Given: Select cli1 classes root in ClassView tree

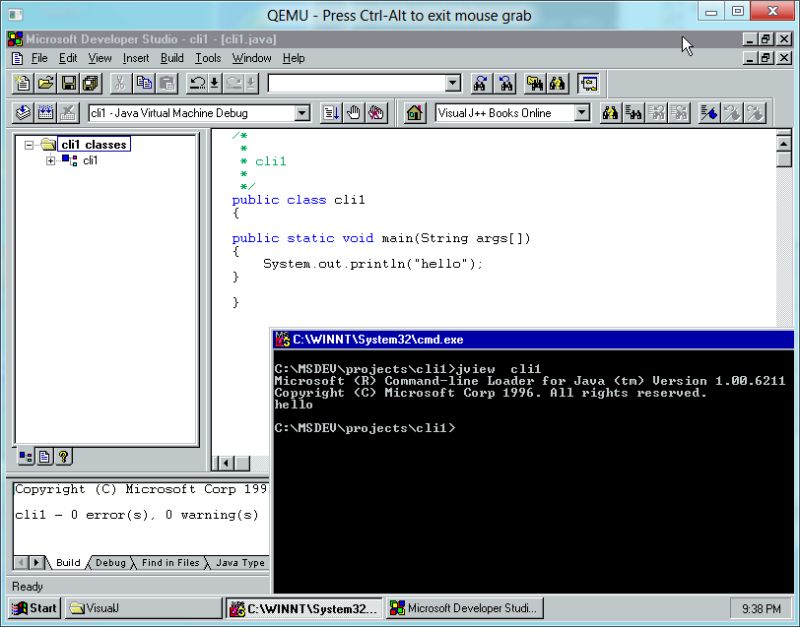Looking at the screenshot, I should pyautogui.click(x=93, y=143).
